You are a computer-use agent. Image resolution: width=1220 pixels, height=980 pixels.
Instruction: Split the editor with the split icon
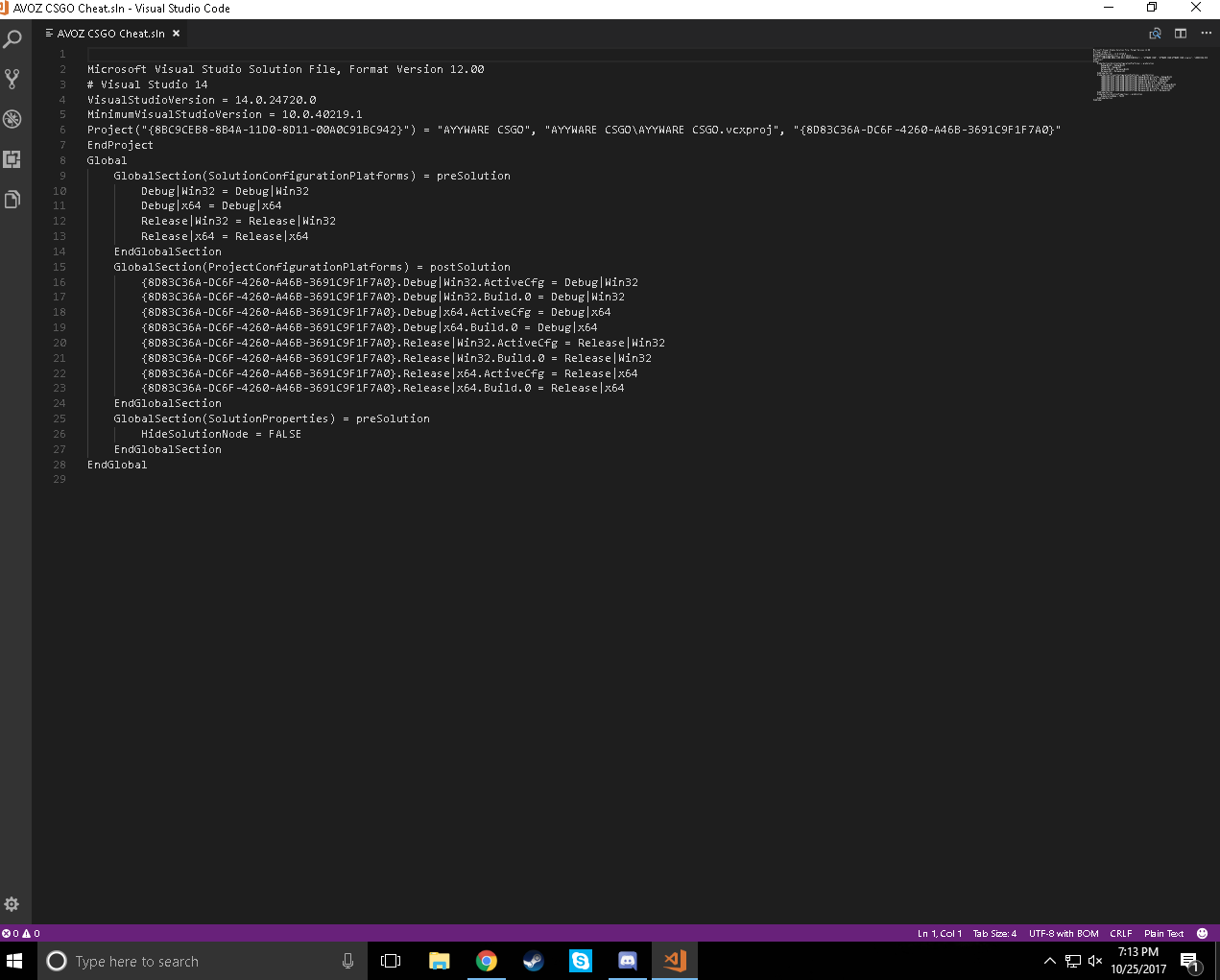tap(1181, 34)
